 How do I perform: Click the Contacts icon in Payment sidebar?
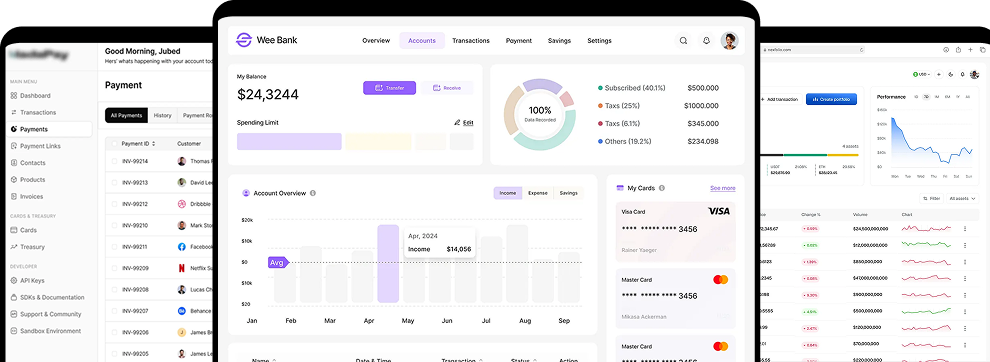(x=14, y=163)
